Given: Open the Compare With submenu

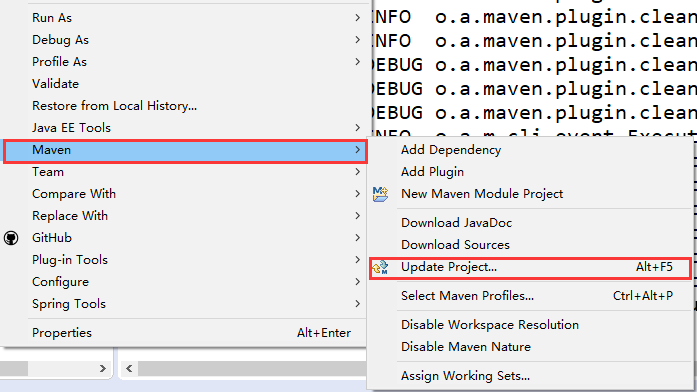Looking at the screenshot, I should click(184, 194).
